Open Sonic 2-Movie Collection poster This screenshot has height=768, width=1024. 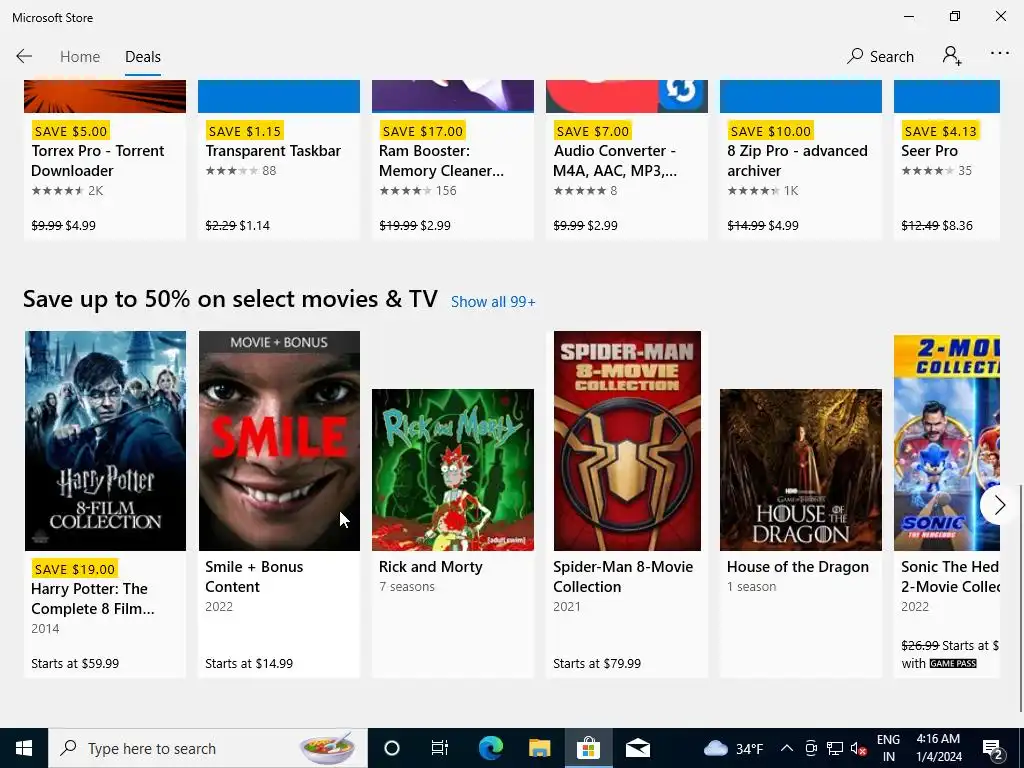tap(946, 443)
